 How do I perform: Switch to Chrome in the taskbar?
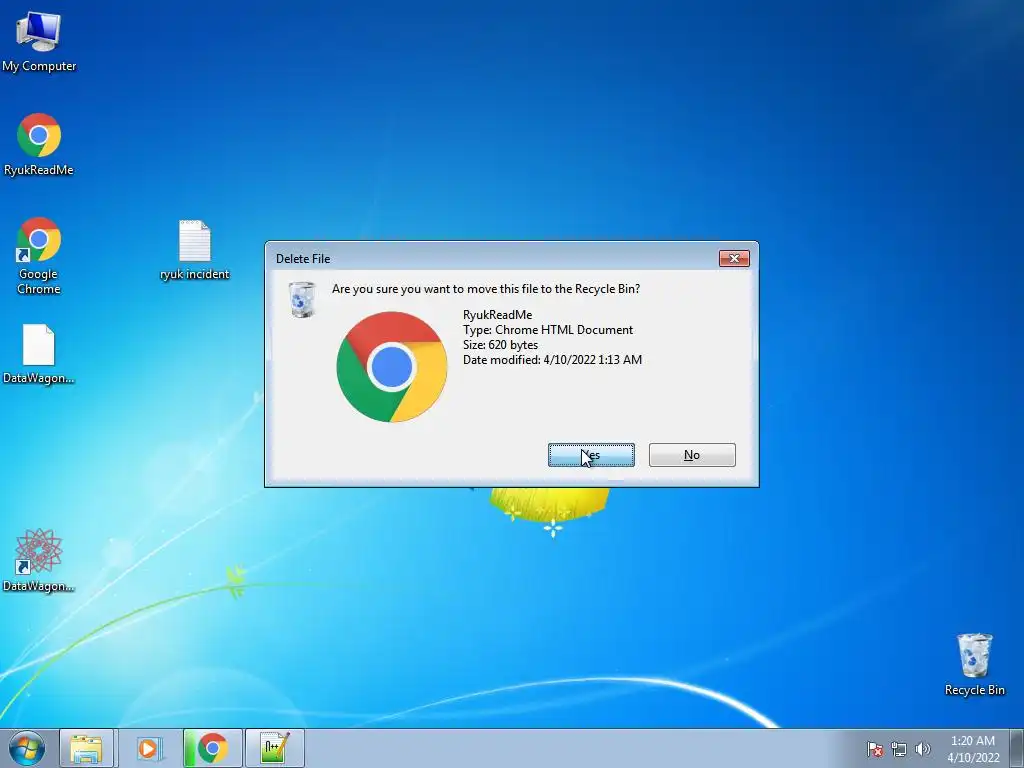212,748
